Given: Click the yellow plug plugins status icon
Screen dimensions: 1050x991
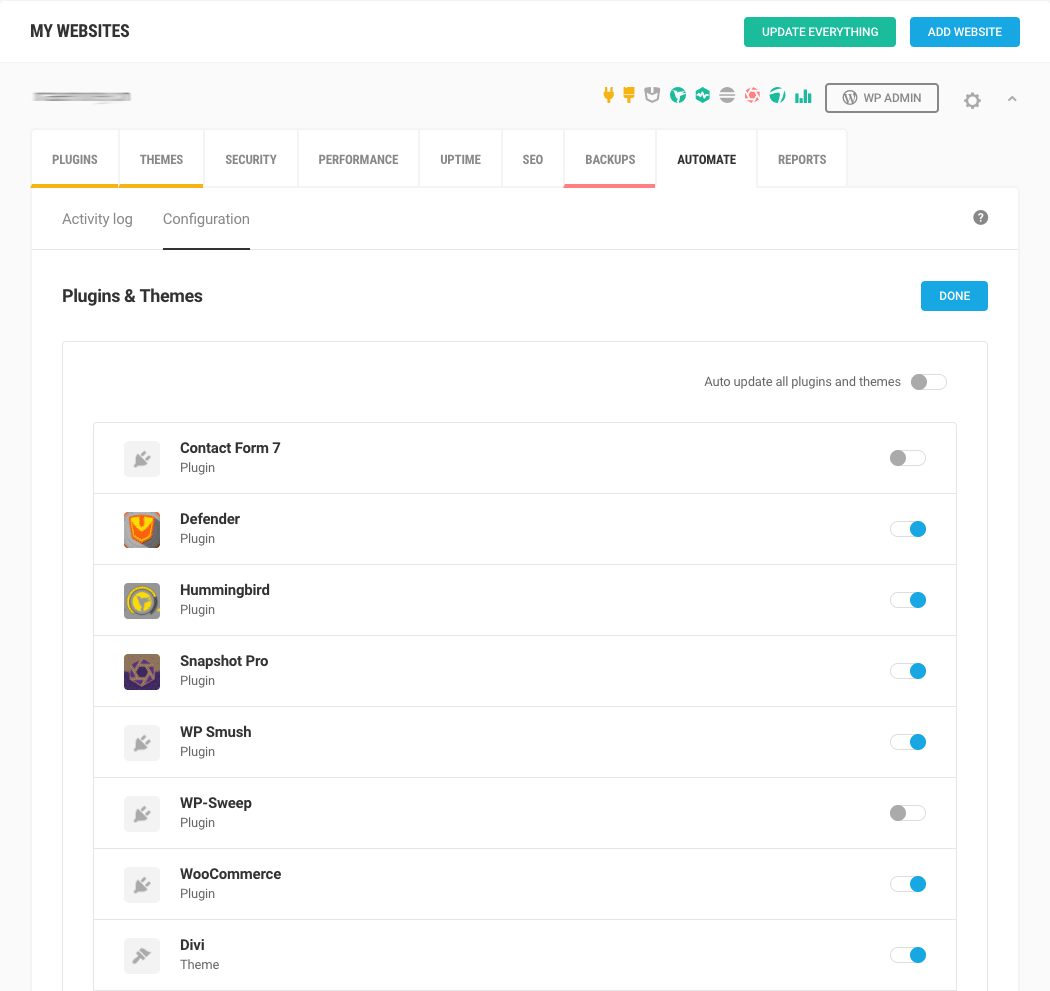Looking at the screenshot, I should [x=608, y=95].
